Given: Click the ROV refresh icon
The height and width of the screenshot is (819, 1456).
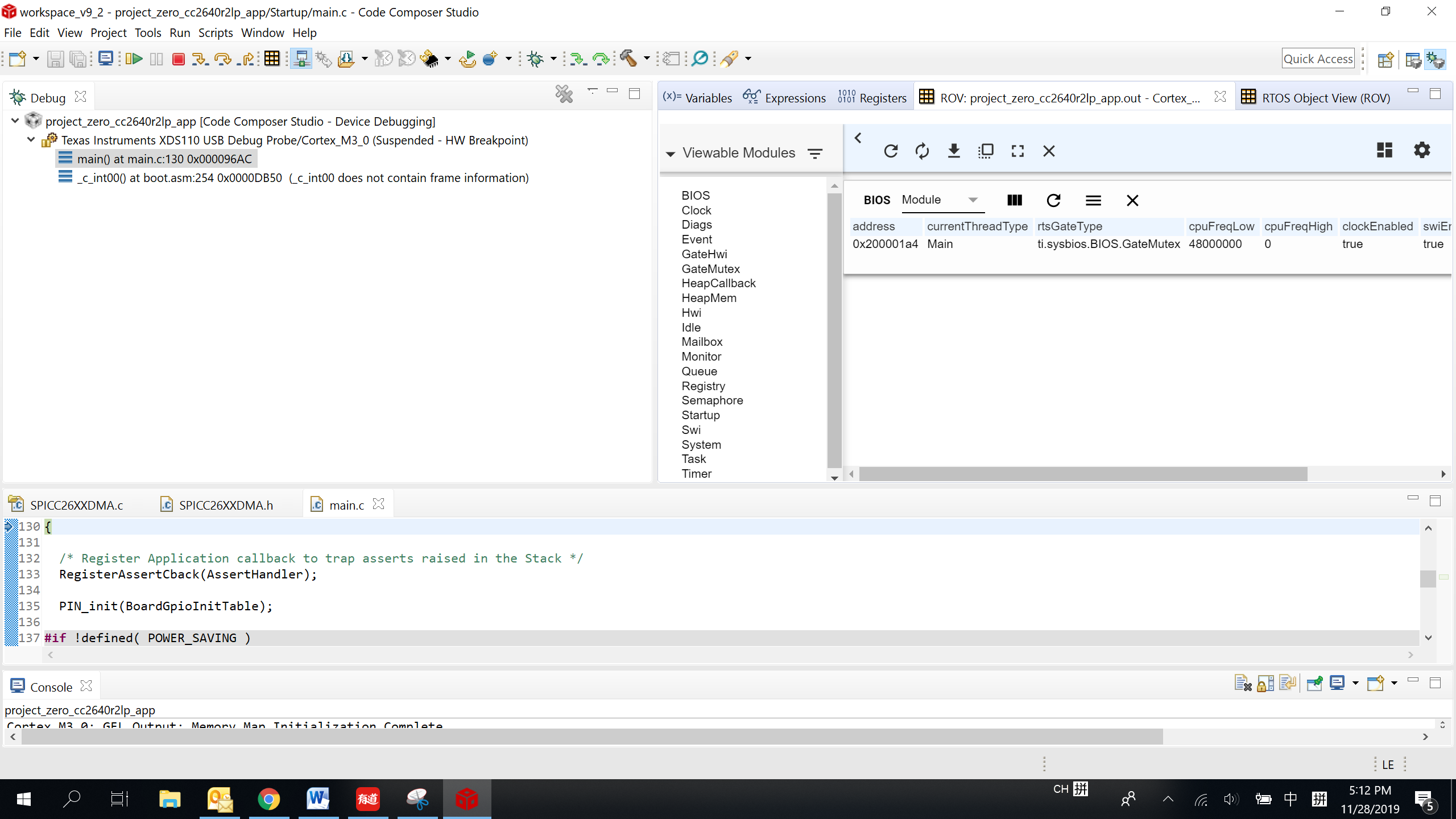Looking at the screenshot, I should (891, 151).
